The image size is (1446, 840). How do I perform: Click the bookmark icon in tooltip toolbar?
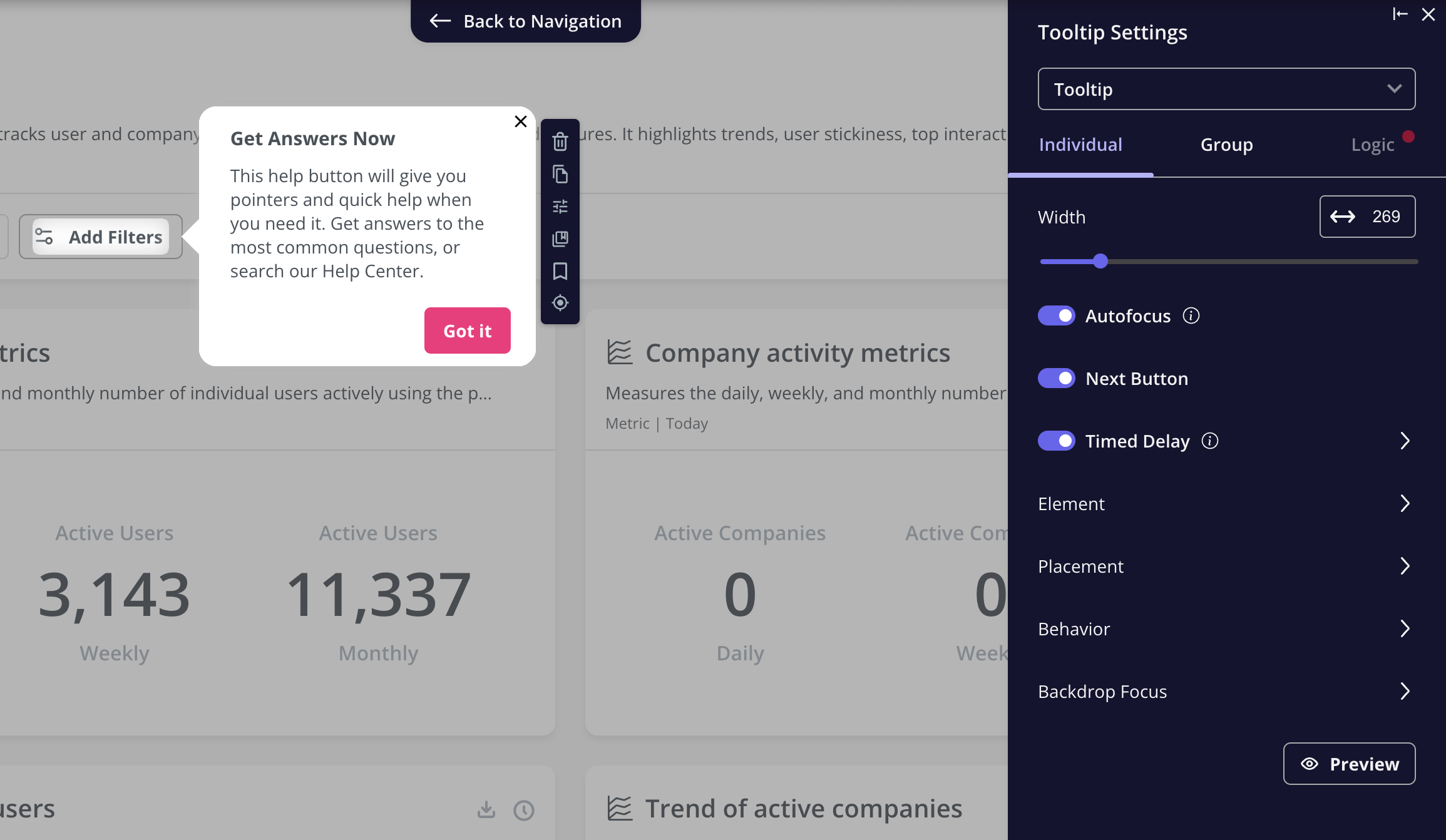pos(560,271)
